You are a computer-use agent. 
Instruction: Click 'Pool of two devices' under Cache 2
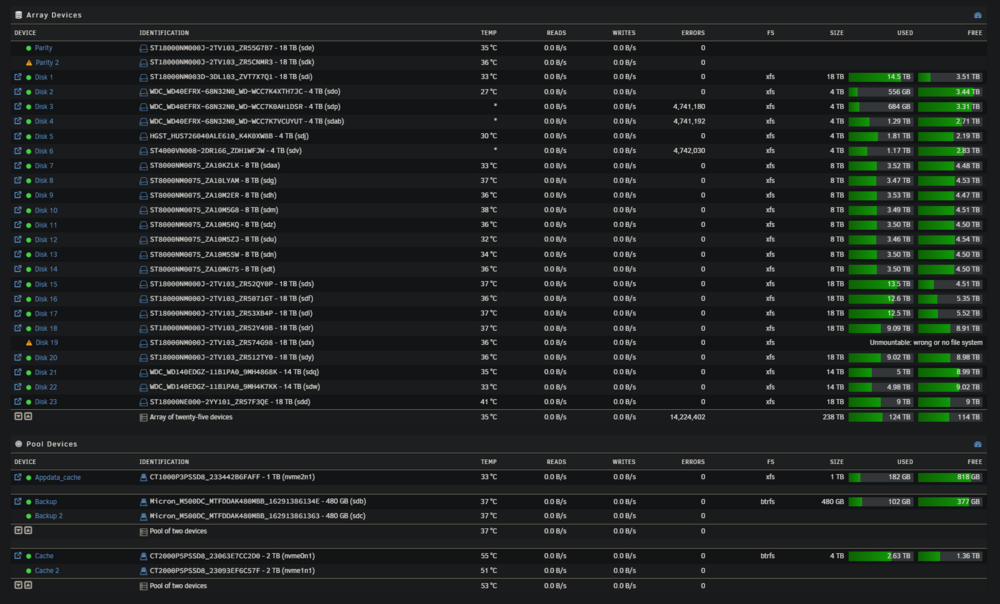[178, 586]
